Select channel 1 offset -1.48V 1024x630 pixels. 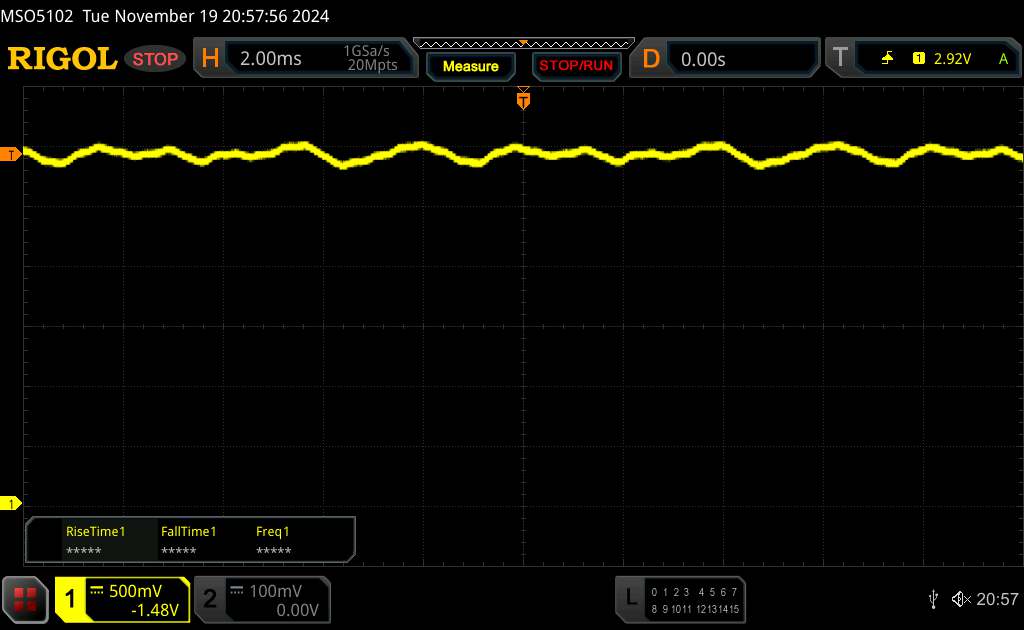pos(155,610)
